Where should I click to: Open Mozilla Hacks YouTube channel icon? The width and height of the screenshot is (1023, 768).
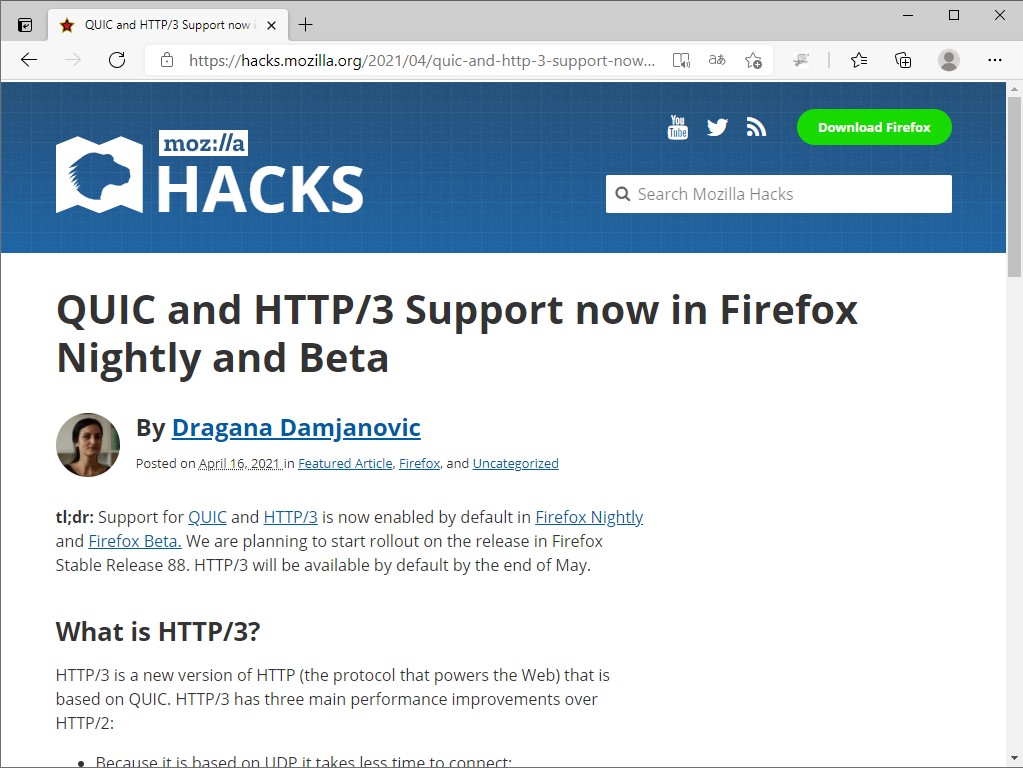point(677,127)
